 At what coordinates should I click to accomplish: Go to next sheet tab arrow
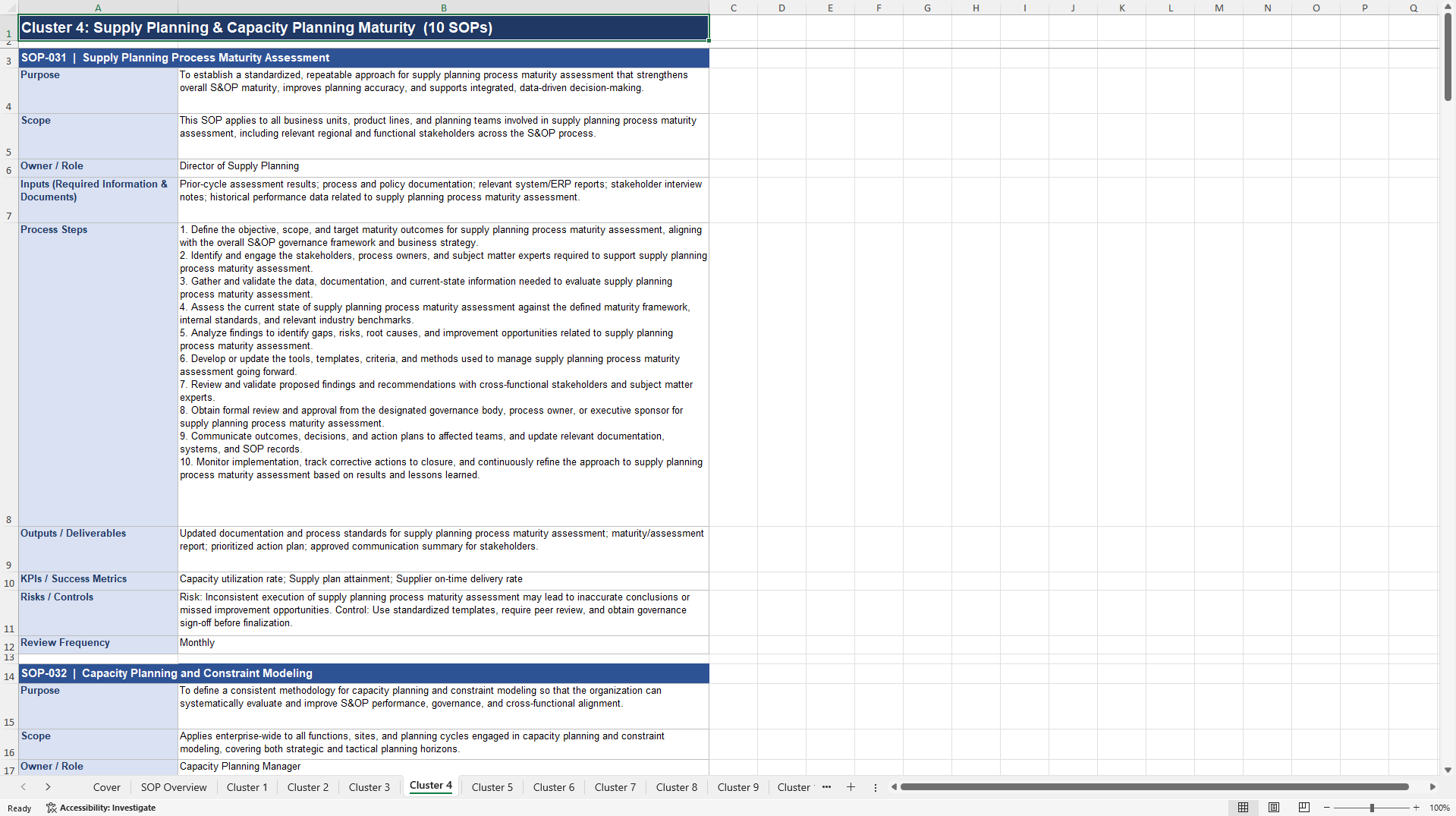[48, 787]
